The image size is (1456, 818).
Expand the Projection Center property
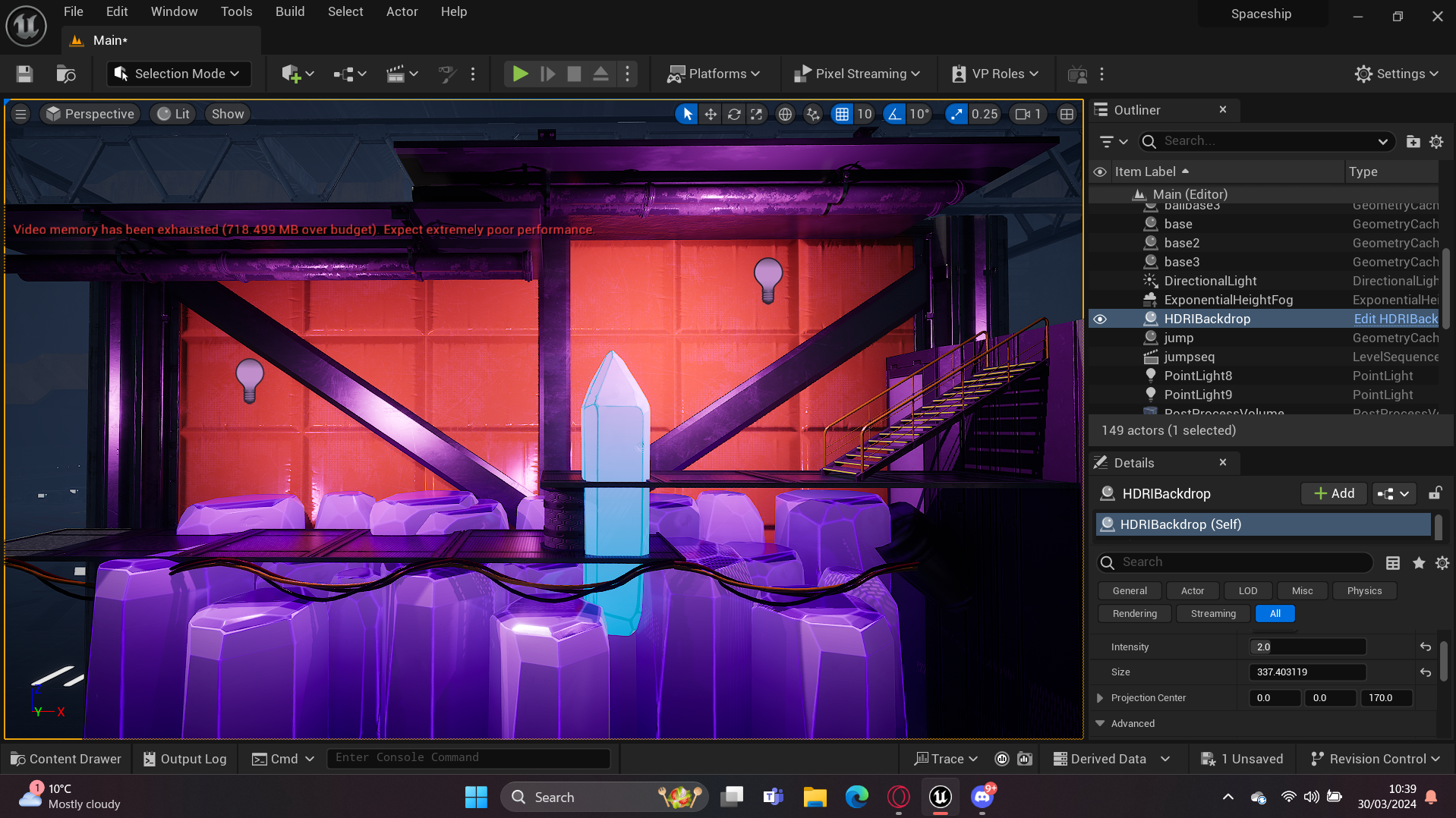[1100, 698]
